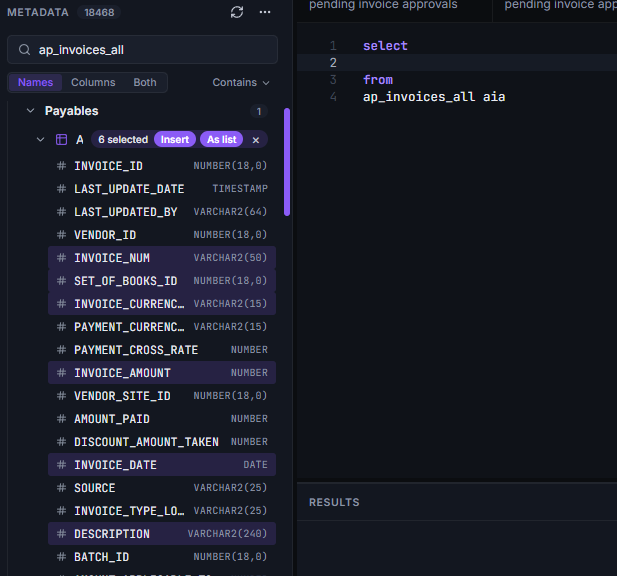Click the from keyword in editor
Screen dimensions: 617x576
378,80
